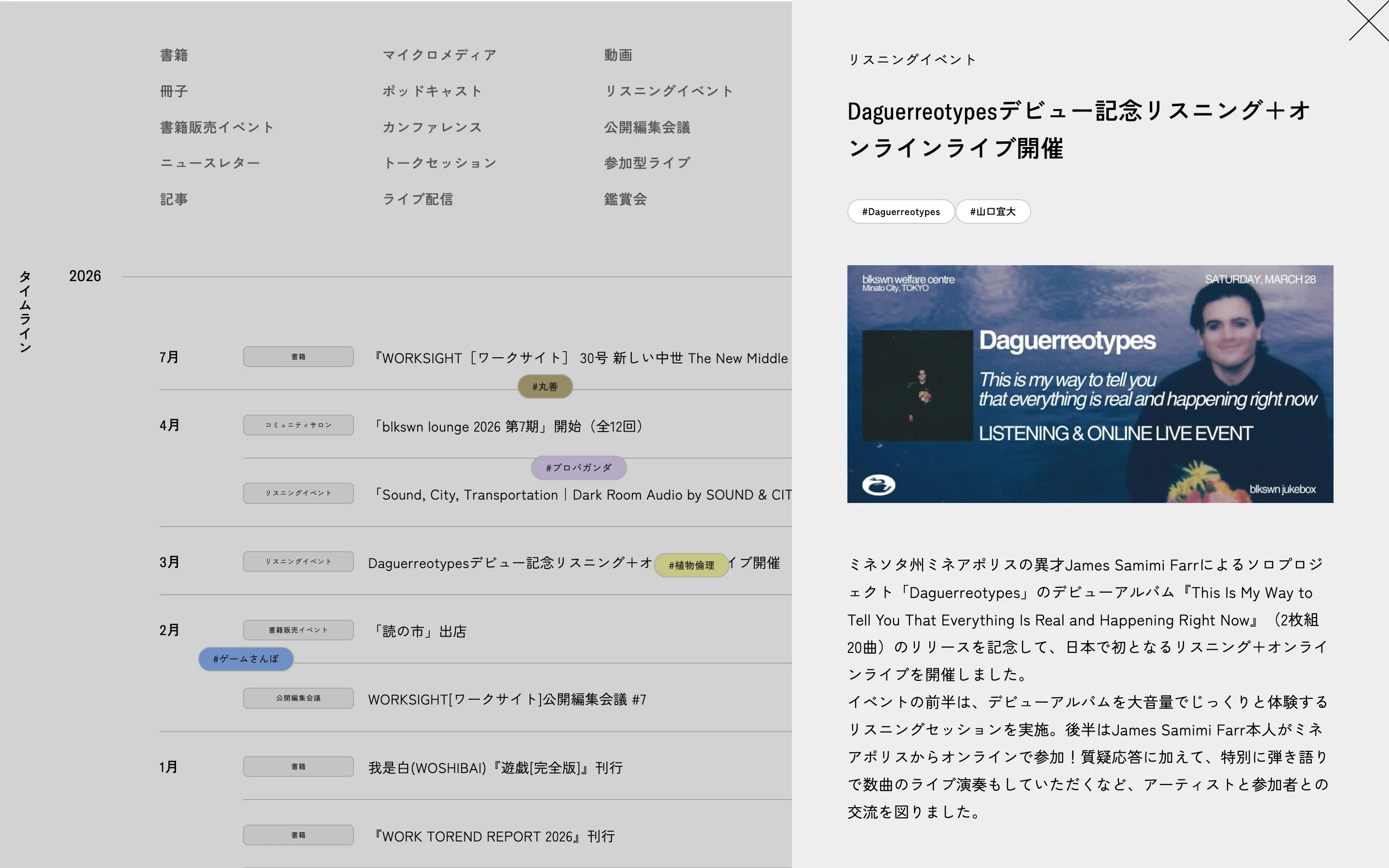Open the Daguerreotypes event banner image
The height and width of the screenshot is (868, 1389).
1090,384
